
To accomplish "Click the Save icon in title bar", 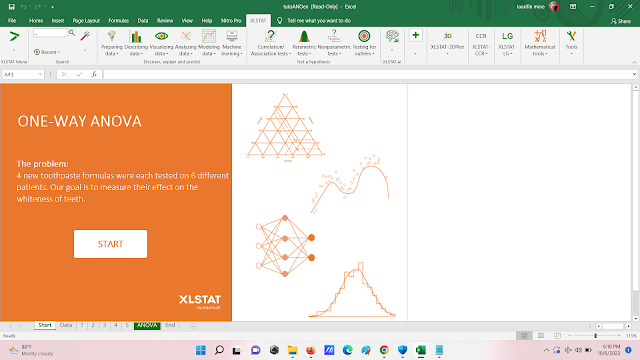I will [x=11, y=7].
